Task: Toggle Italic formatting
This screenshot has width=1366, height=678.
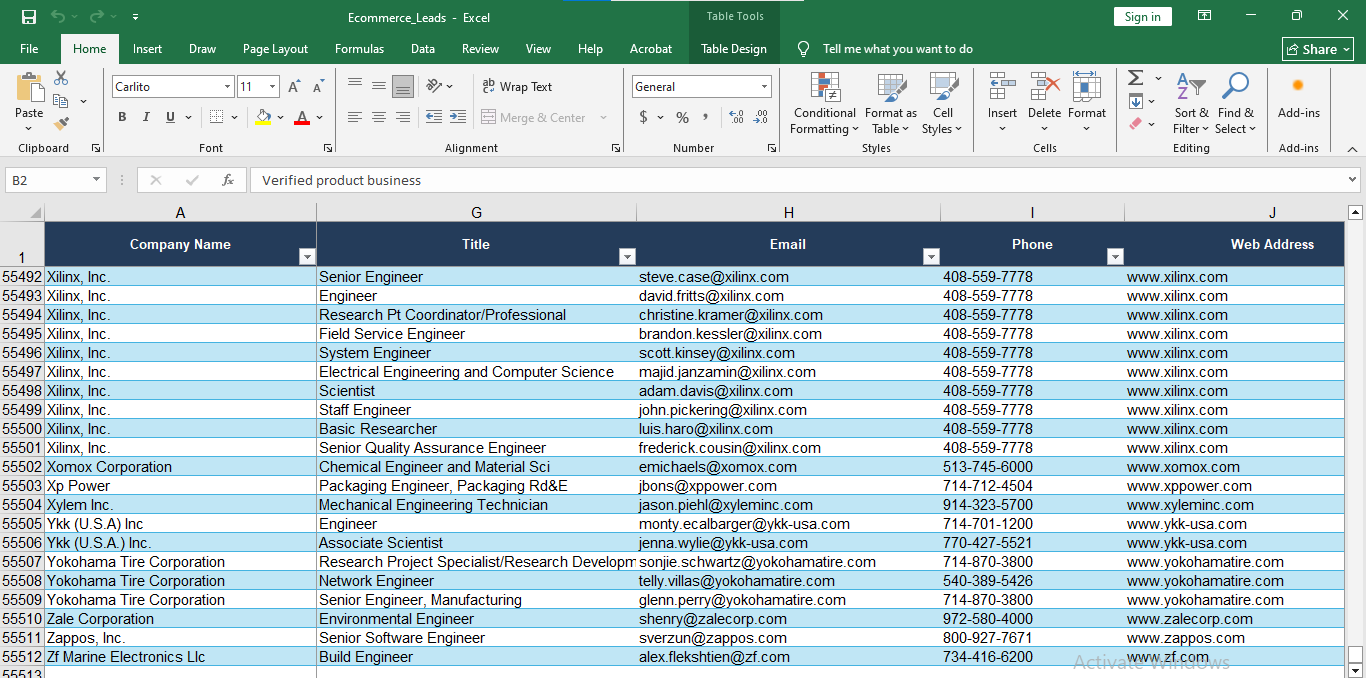Action: [146, 117]
